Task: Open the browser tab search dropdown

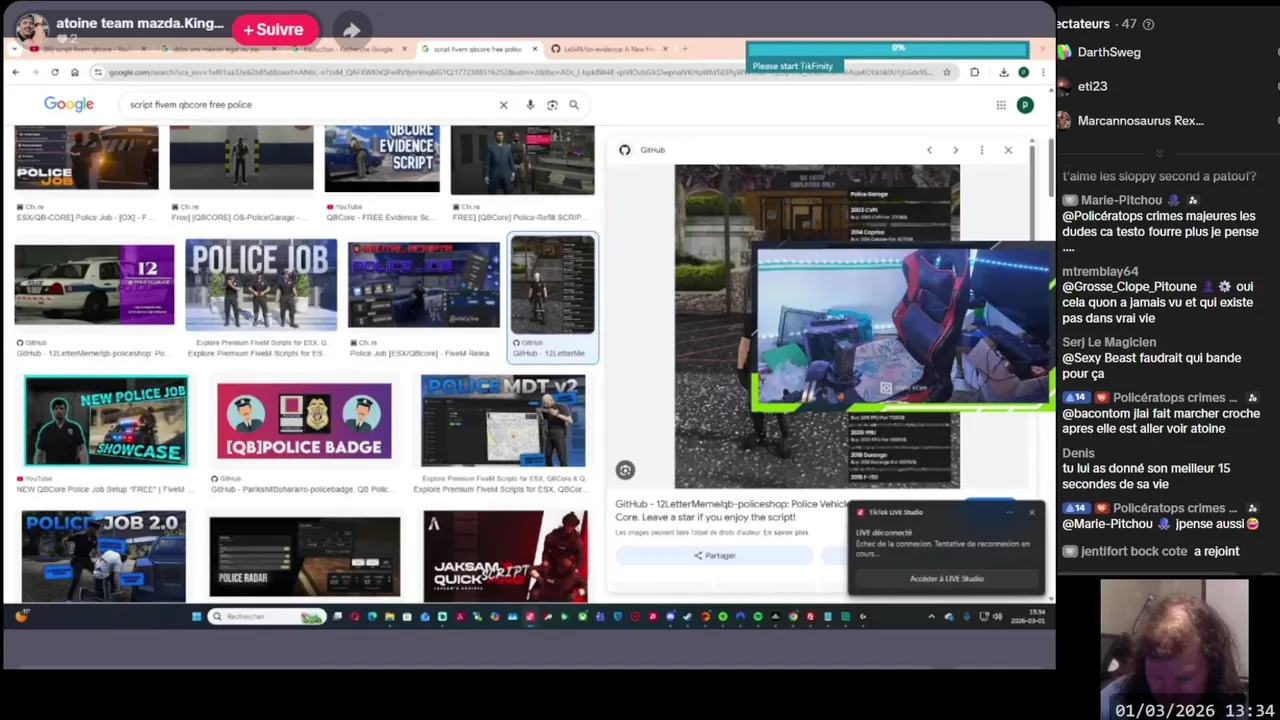Action: (x=14, y=49)
